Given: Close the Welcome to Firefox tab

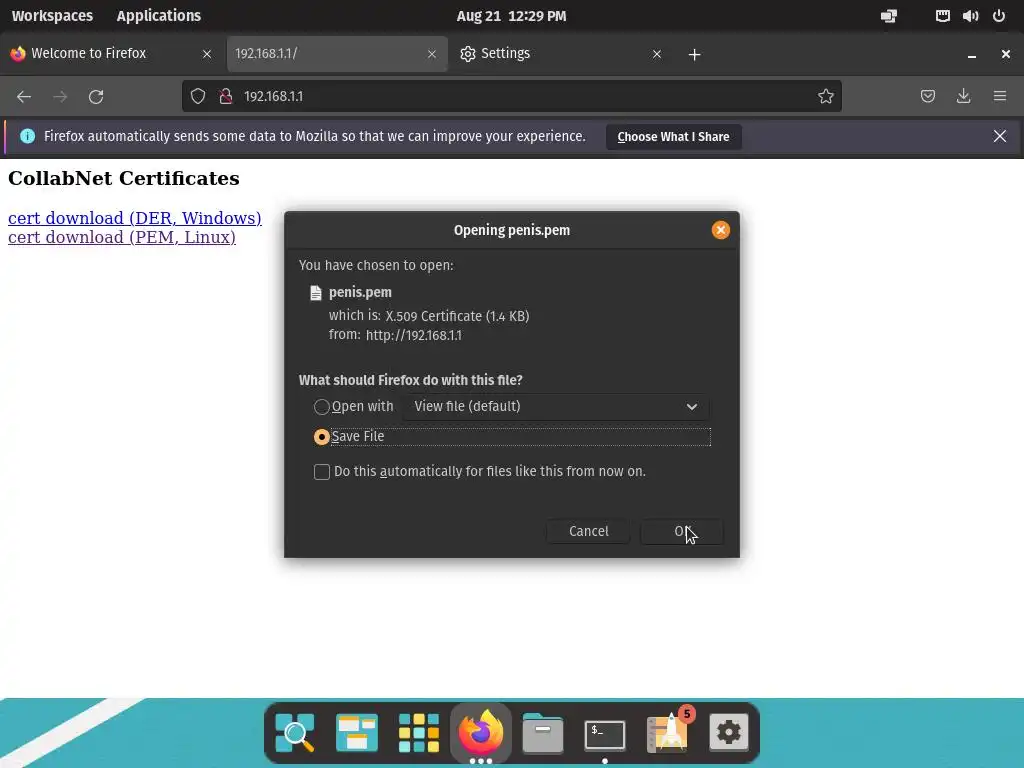Looking at the screenshot, I should click(207, 54).
